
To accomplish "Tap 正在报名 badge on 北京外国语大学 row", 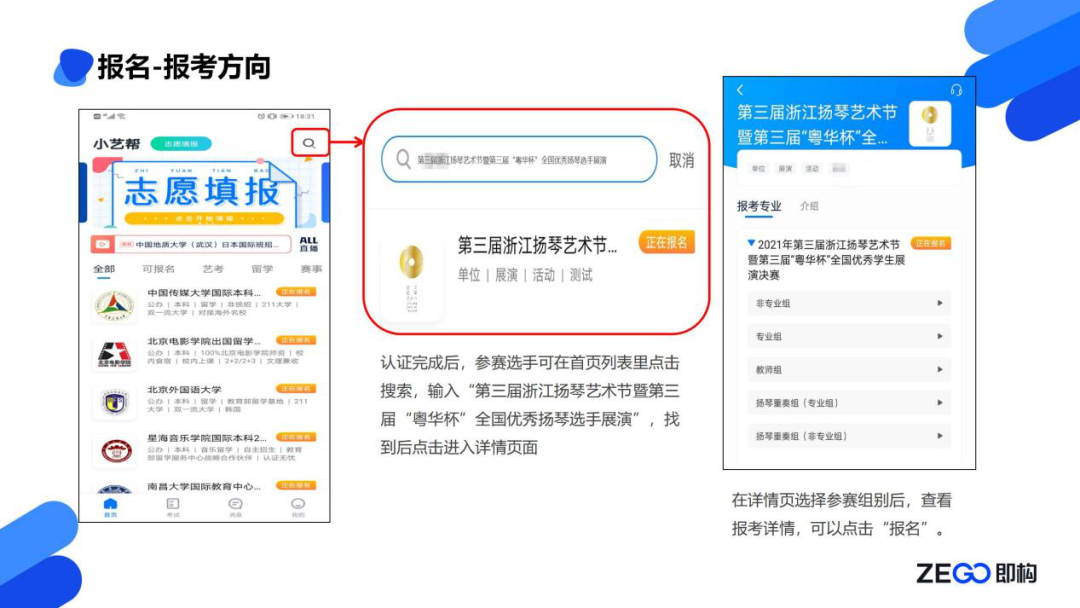I will (296, 388).
